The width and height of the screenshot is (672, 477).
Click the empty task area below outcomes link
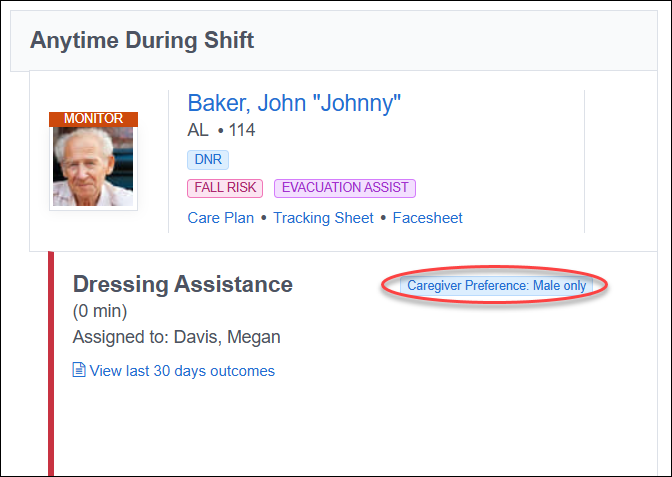click(x=356, y=426)
